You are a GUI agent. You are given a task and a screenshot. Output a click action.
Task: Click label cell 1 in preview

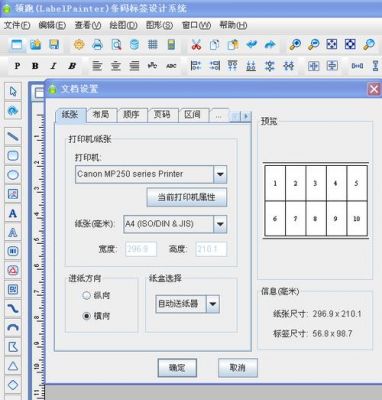[275, 183]
